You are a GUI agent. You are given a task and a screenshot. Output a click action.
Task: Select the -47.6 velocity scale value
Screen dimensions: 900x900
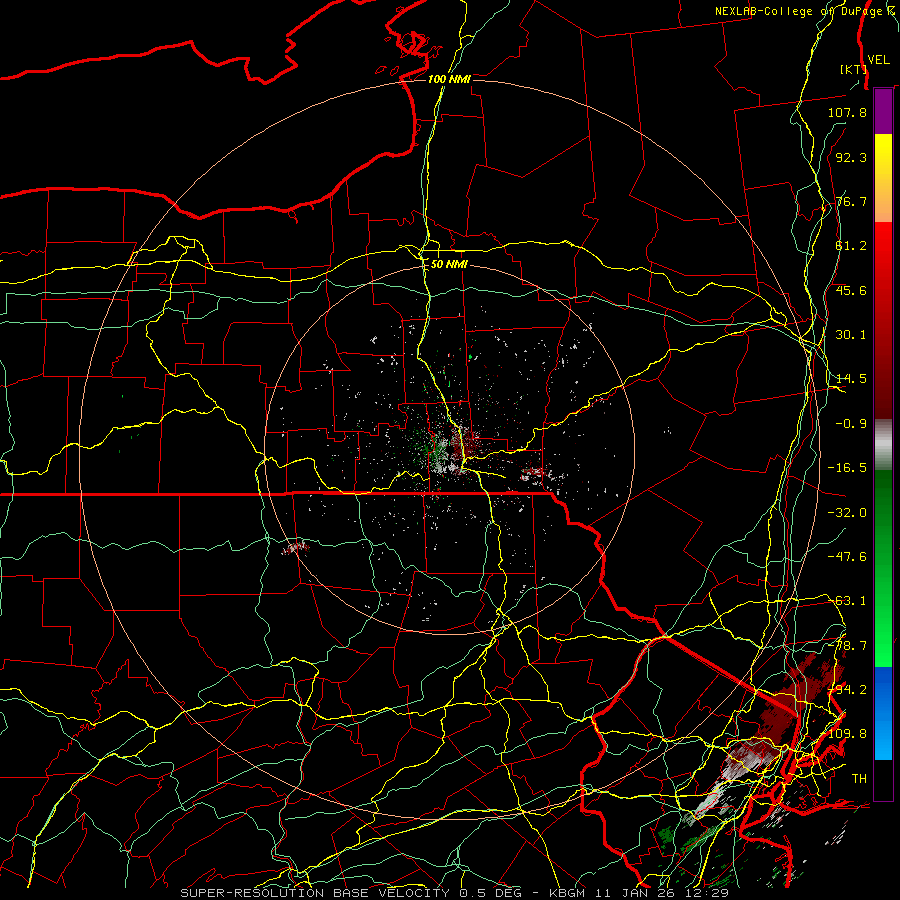coord(847,557)
